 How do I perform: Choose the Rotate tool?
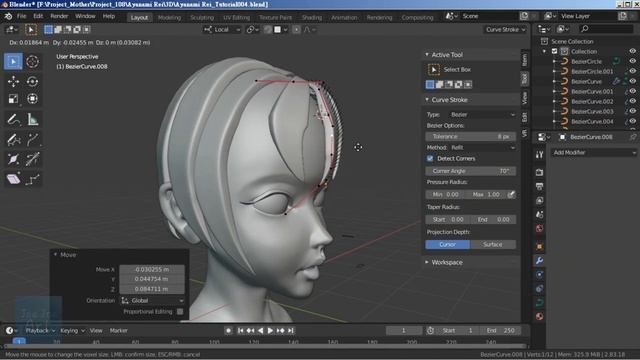click(33, 82)
